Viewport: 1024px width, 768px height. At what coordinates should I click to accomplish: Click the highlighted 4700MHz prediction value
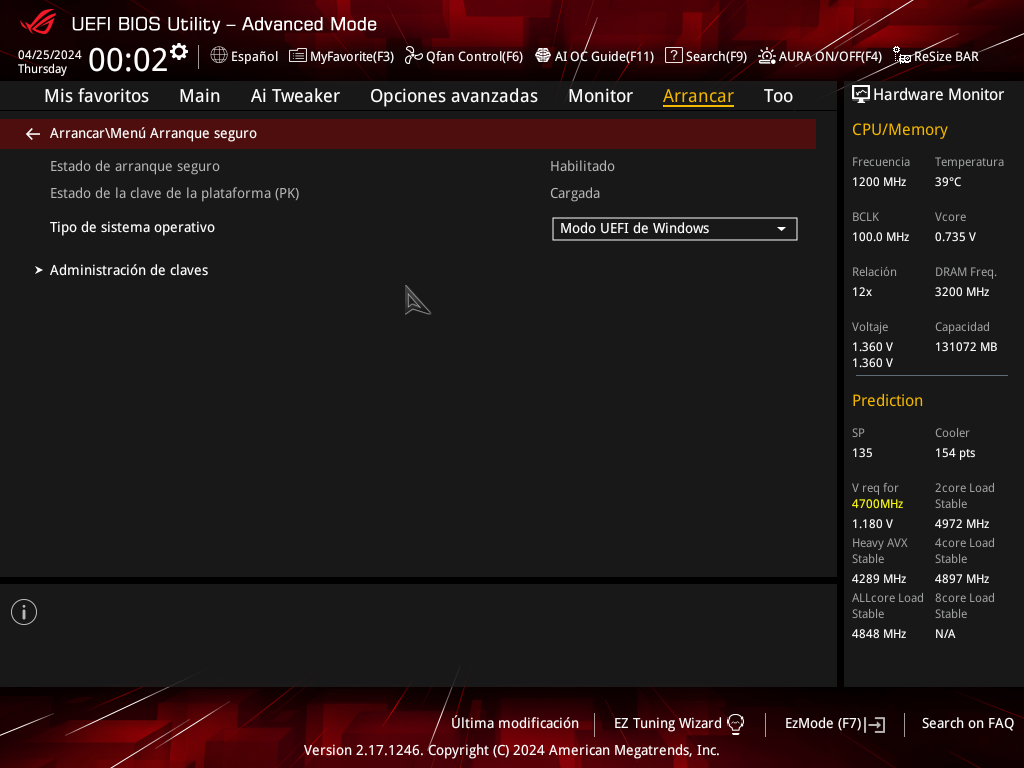click(x=877, y=503)
